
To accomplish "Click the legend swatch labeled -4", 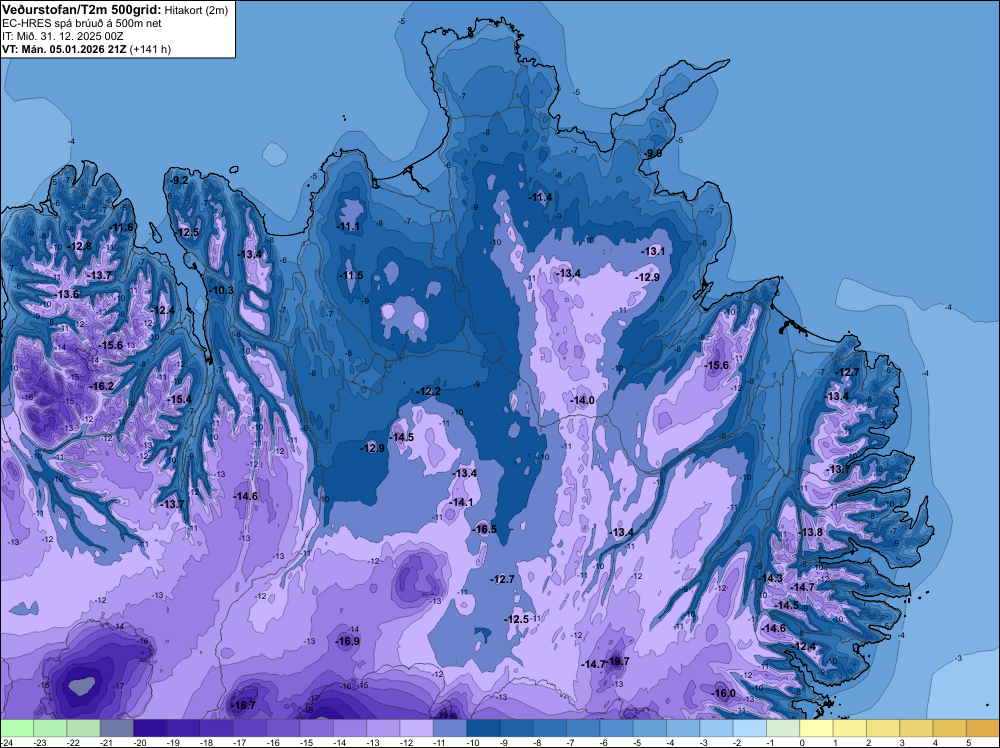I will coord(683,728).
